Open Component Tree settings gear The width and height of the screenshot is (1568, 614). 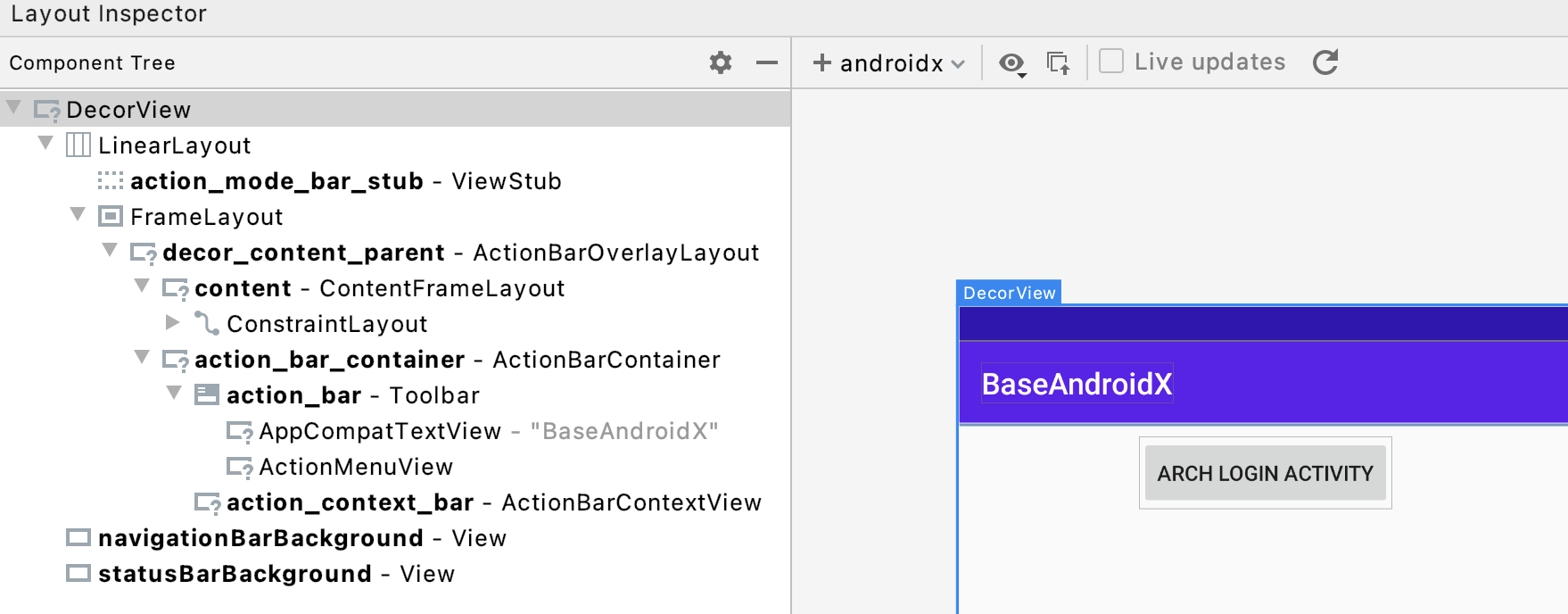721,62
